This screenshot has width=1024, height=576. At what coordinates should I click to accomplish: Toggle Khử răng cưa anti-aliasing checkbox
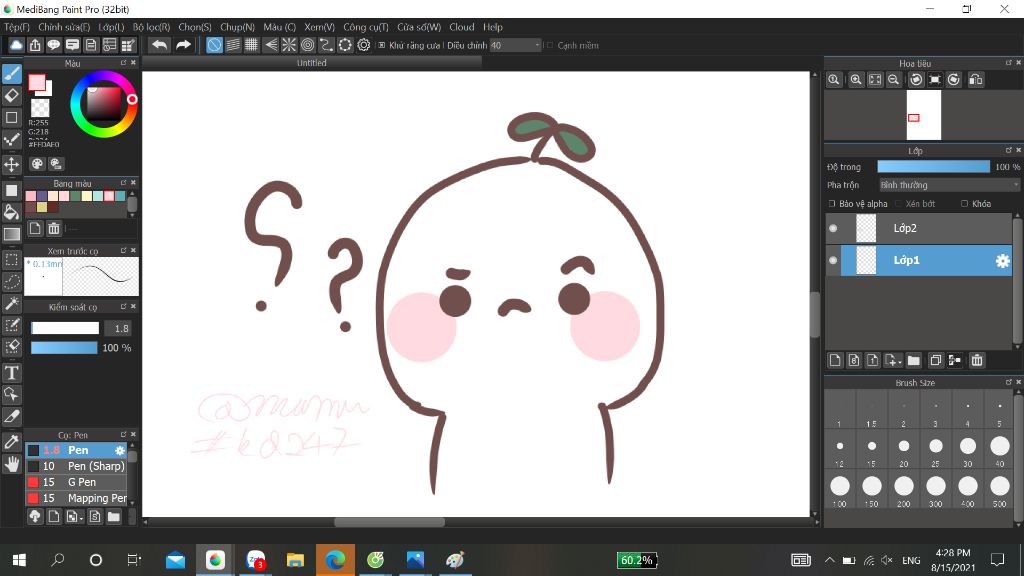pyautogui.click(x=382, y=45)
